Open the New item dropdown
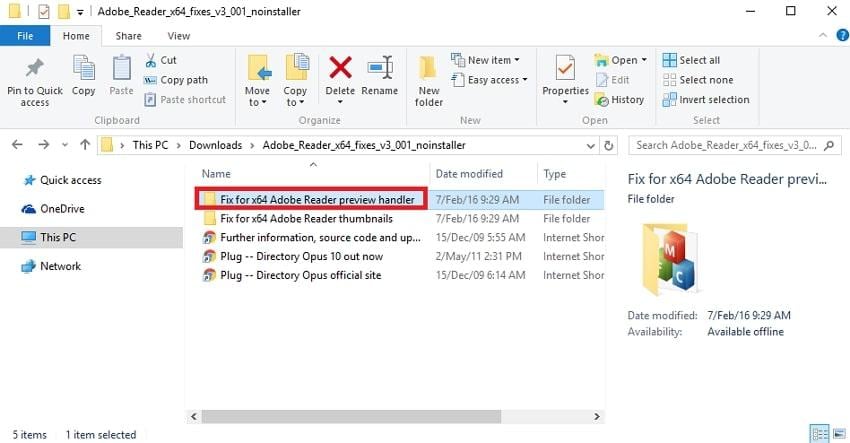 486,60
